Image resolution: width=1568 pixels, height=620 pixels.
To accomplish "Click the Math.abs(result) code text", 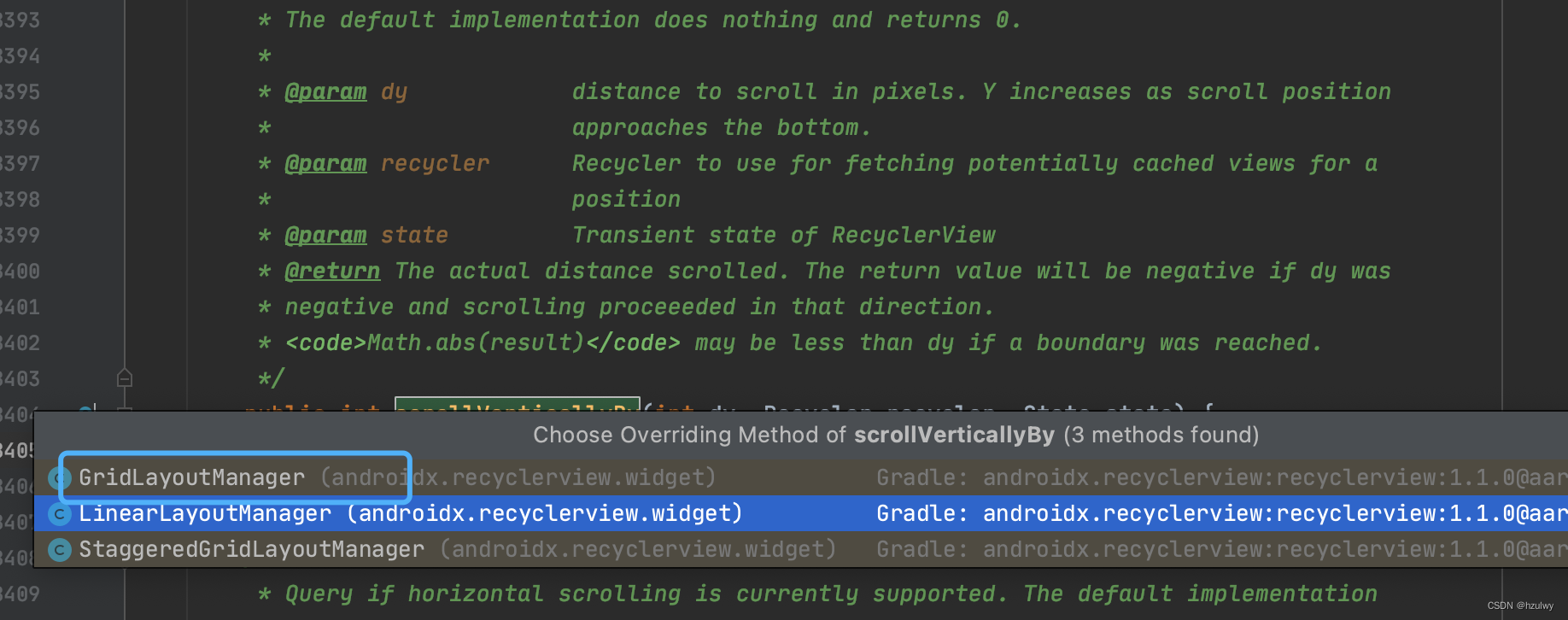I will pos(477,342).
